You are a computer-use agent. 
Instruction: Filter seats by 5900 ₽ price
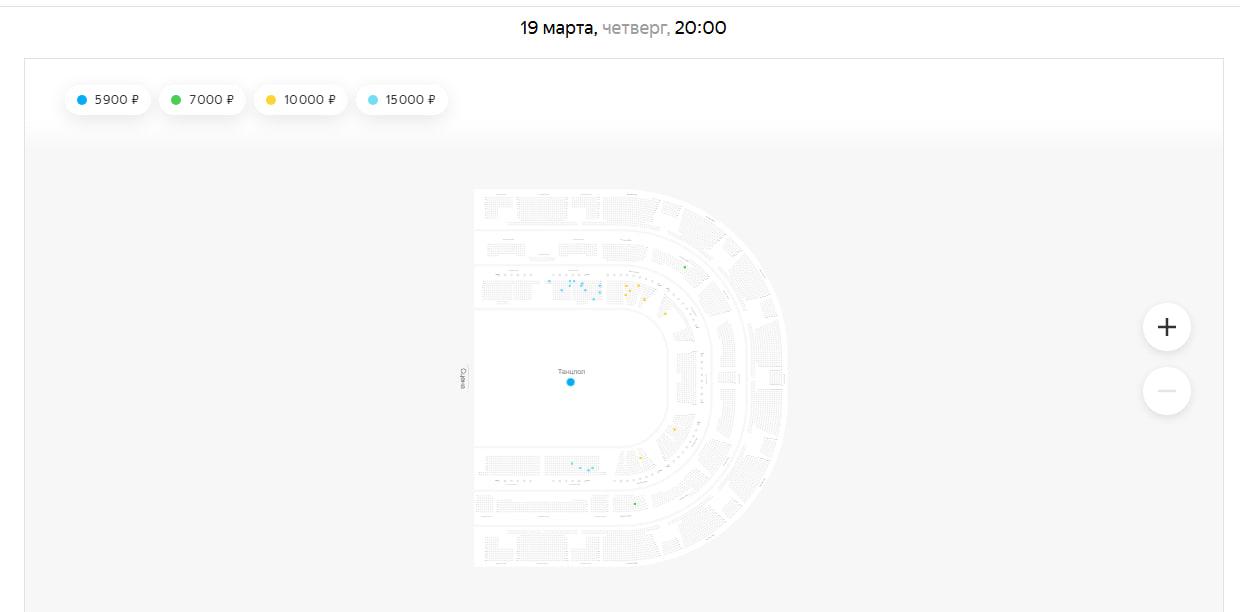pyautogui.click(x=108, y=100)
